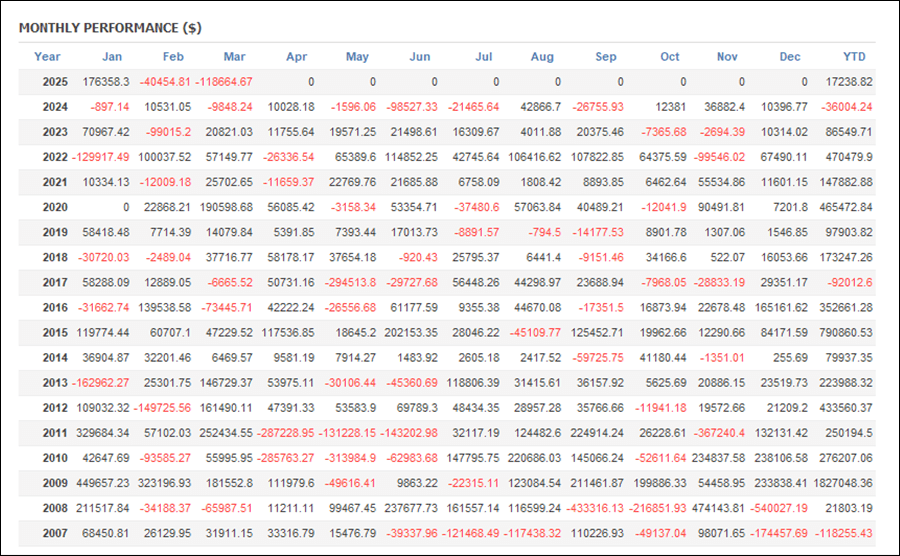
Task: Click the 2009 YTD total 1827048.36
Action: pos(843,483)
